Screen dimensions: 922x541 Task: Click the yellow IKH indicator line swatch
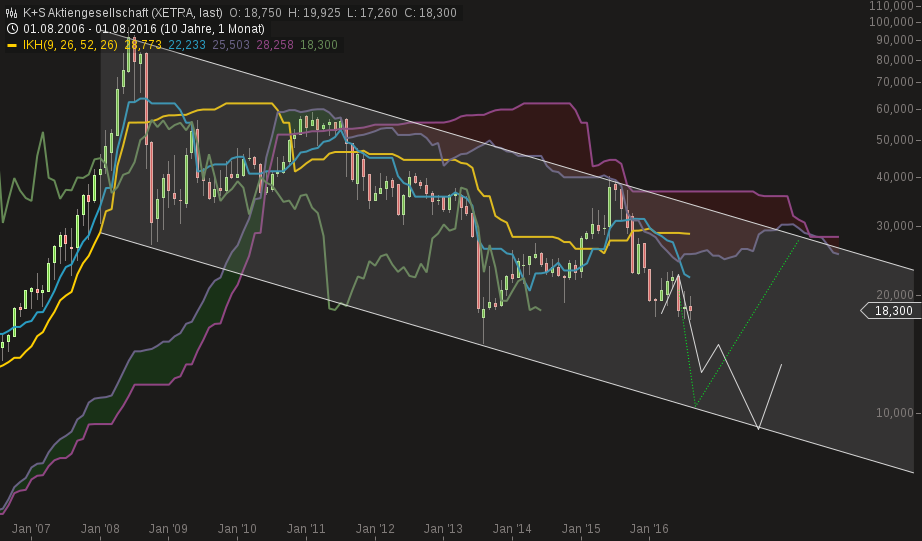(x=12, y=45)
